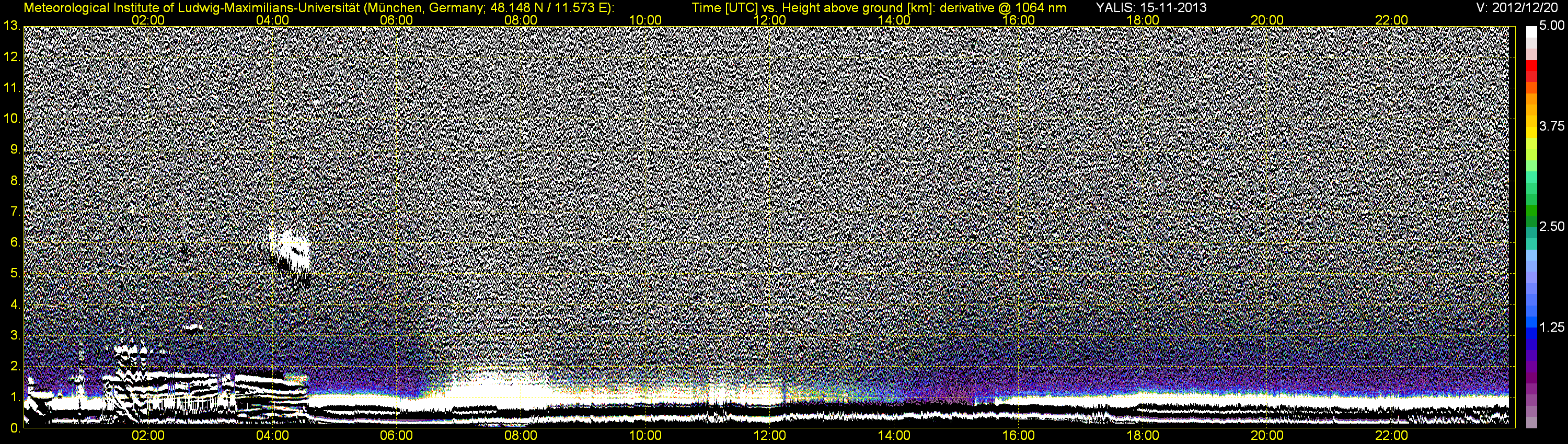Click the '08:00' label on the top time axis

[x=521, y=20]
